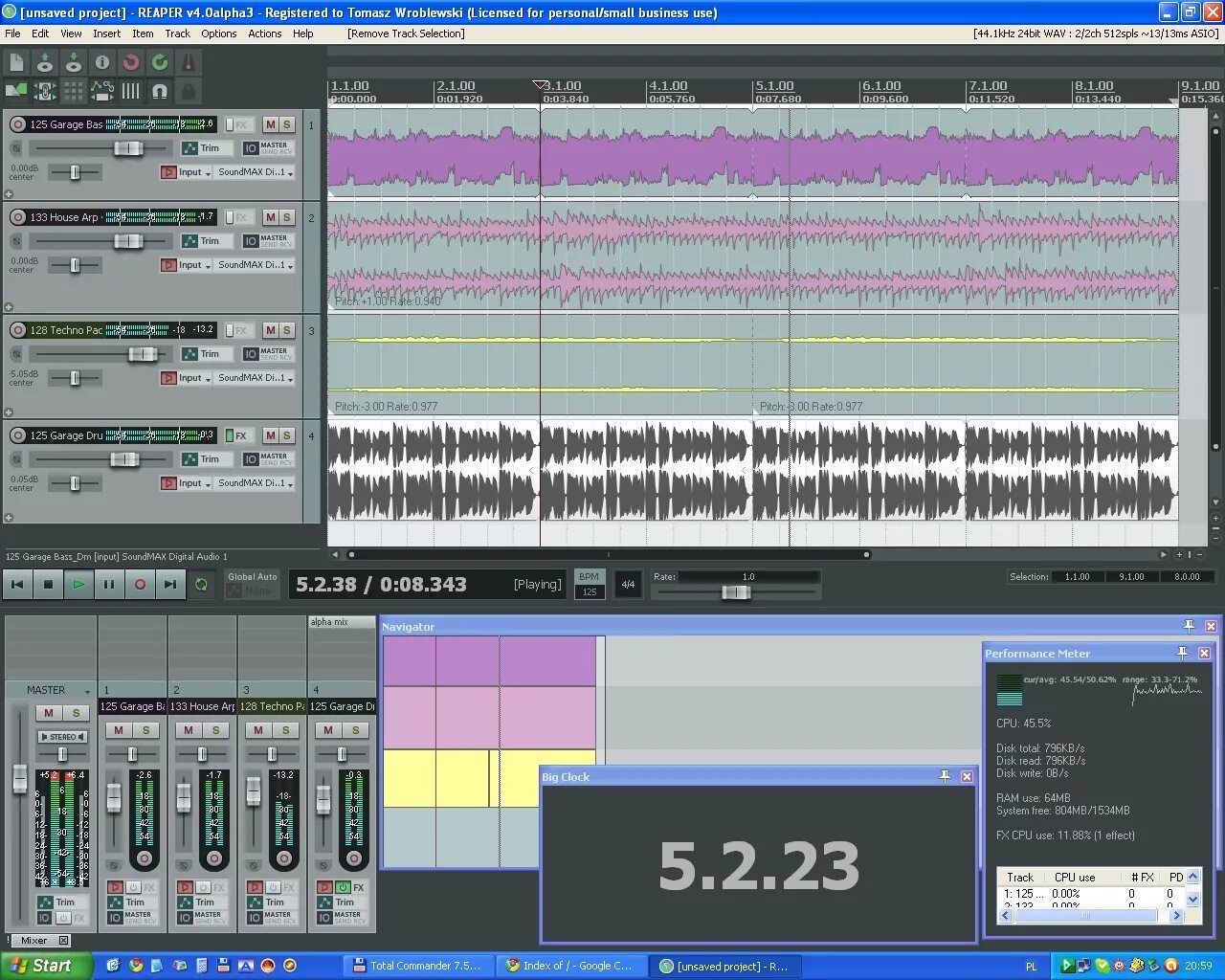Mute the 128 Techno track in track panel

tap(271, 330)
